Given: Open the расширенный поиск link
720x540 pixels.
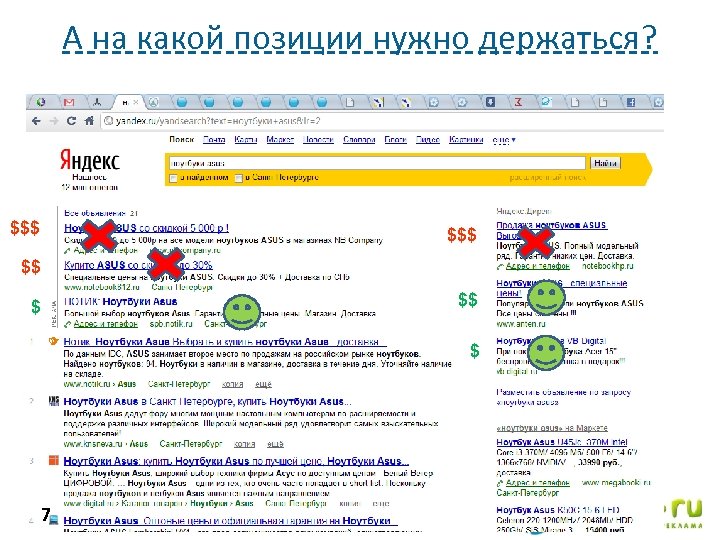Looking at the screenshot, I should pyautogui.click(x=547, y=177).
